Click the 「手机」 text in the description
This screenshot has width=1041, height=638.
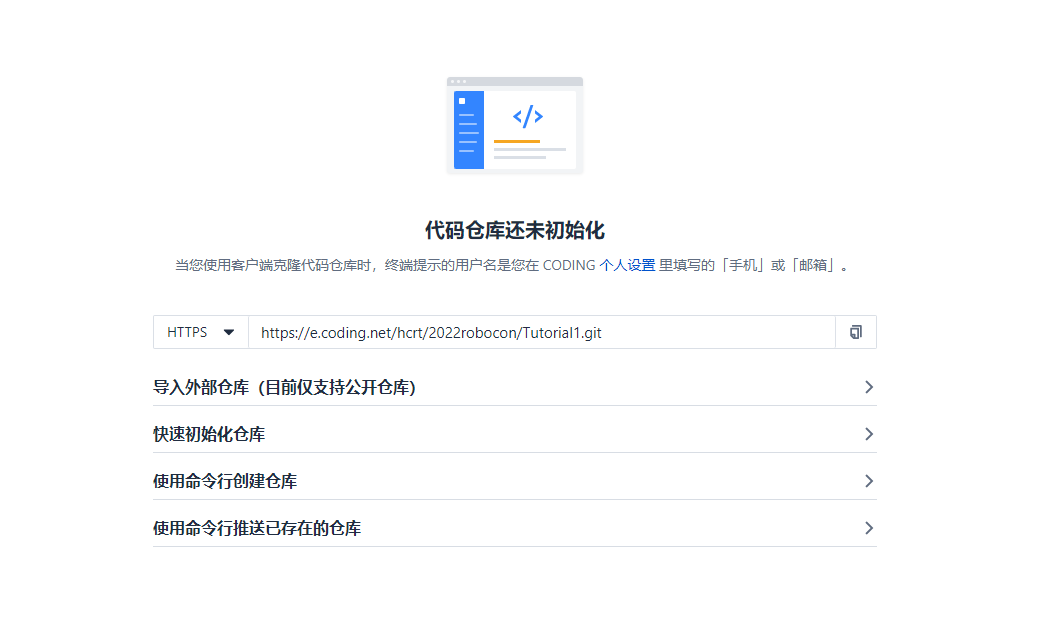pyautogui.click(x=743, y=266)
